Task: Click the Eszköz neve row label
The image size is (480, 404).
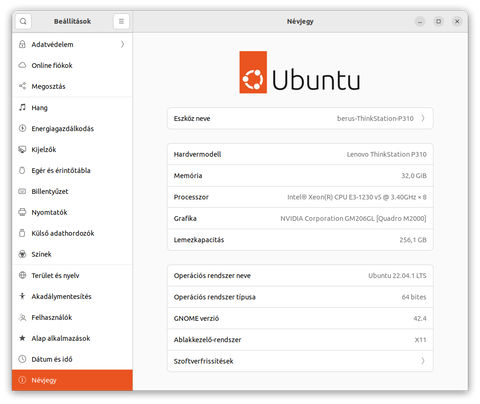Action: coord(192,118)
